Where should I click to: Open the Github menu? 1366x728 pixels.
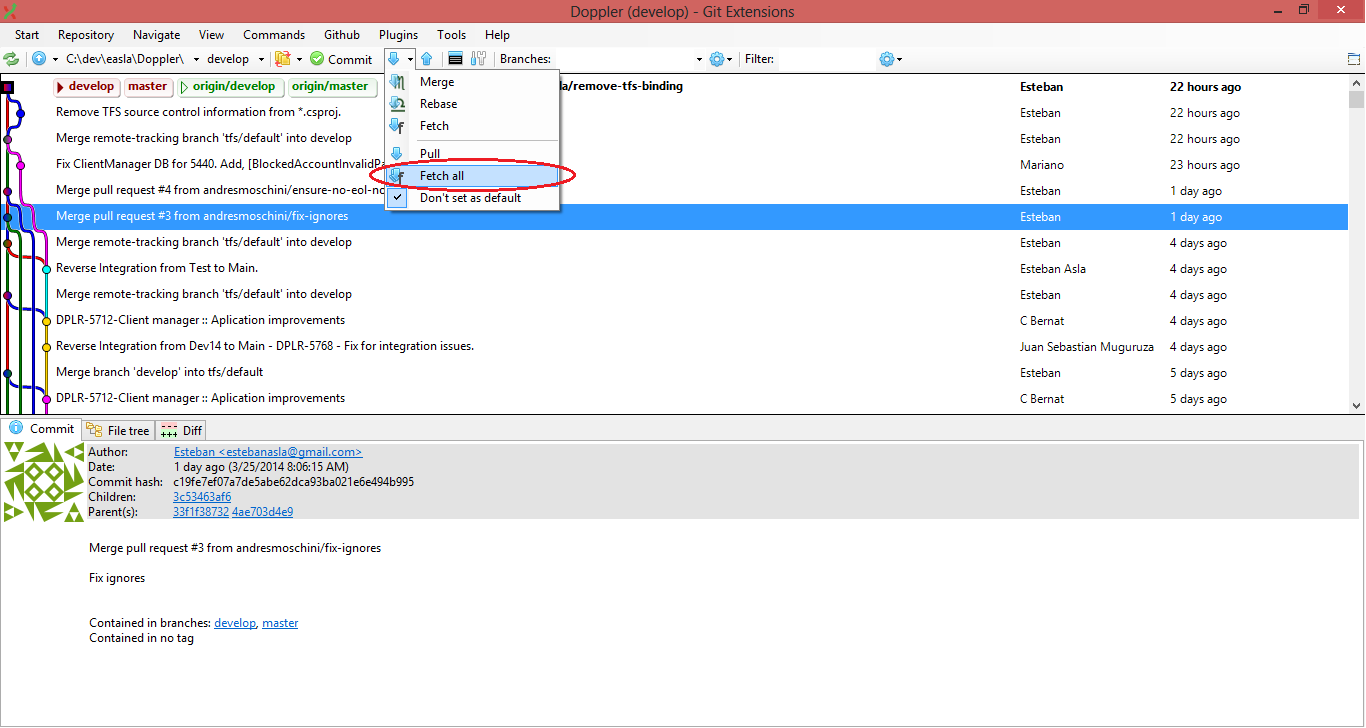pyautogui.click(x=342, y=35)
